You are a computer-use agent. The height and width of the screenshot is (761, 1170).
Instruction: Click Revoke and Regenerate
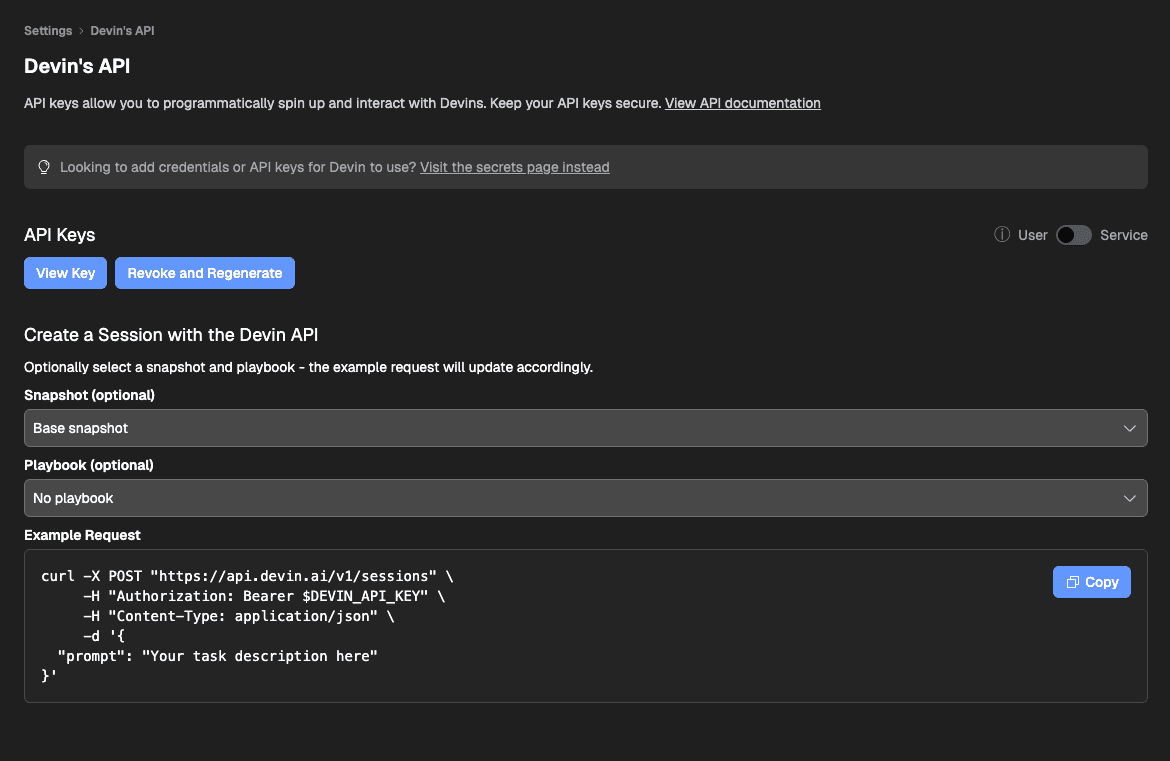coord(205,273)
